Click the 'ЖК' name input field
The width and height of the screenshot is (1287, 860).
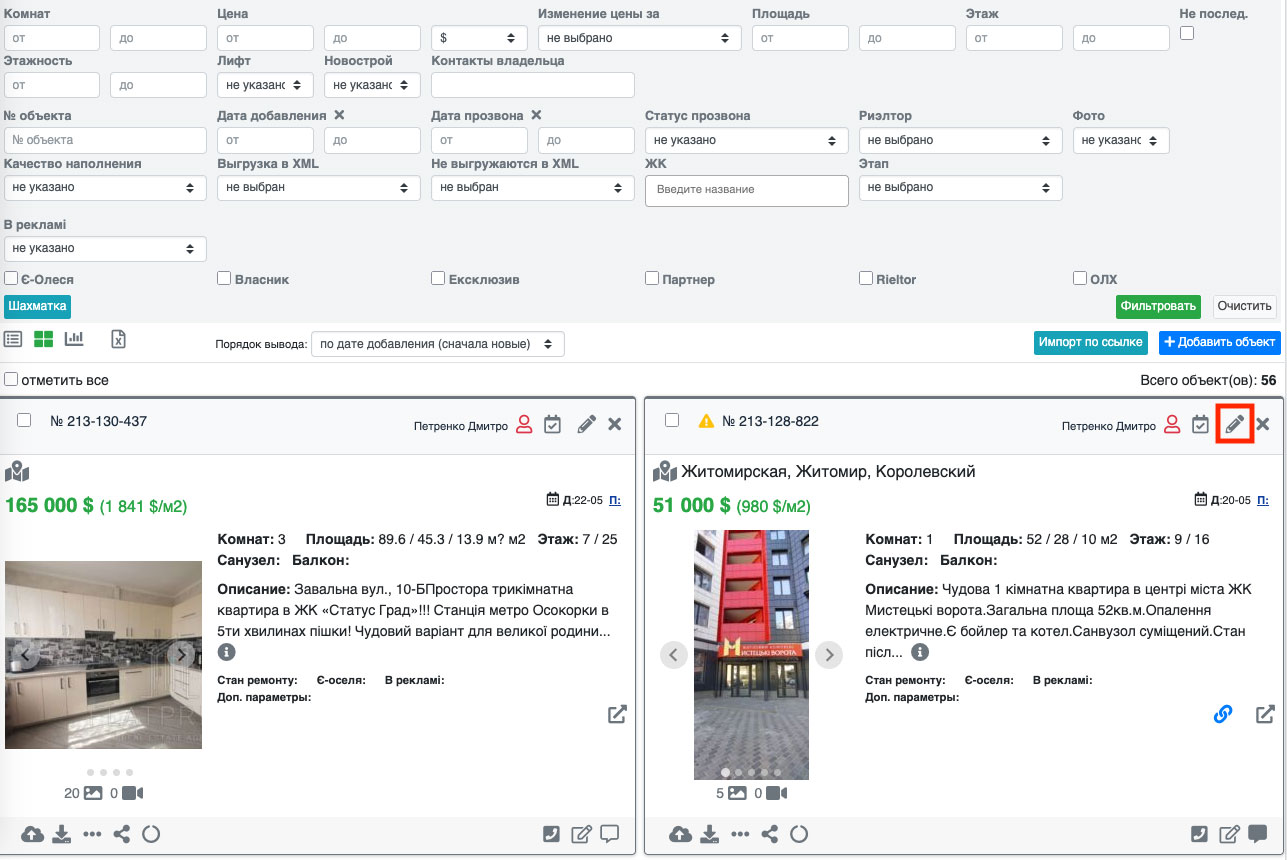pyautogui.click(x=746, y=190)
